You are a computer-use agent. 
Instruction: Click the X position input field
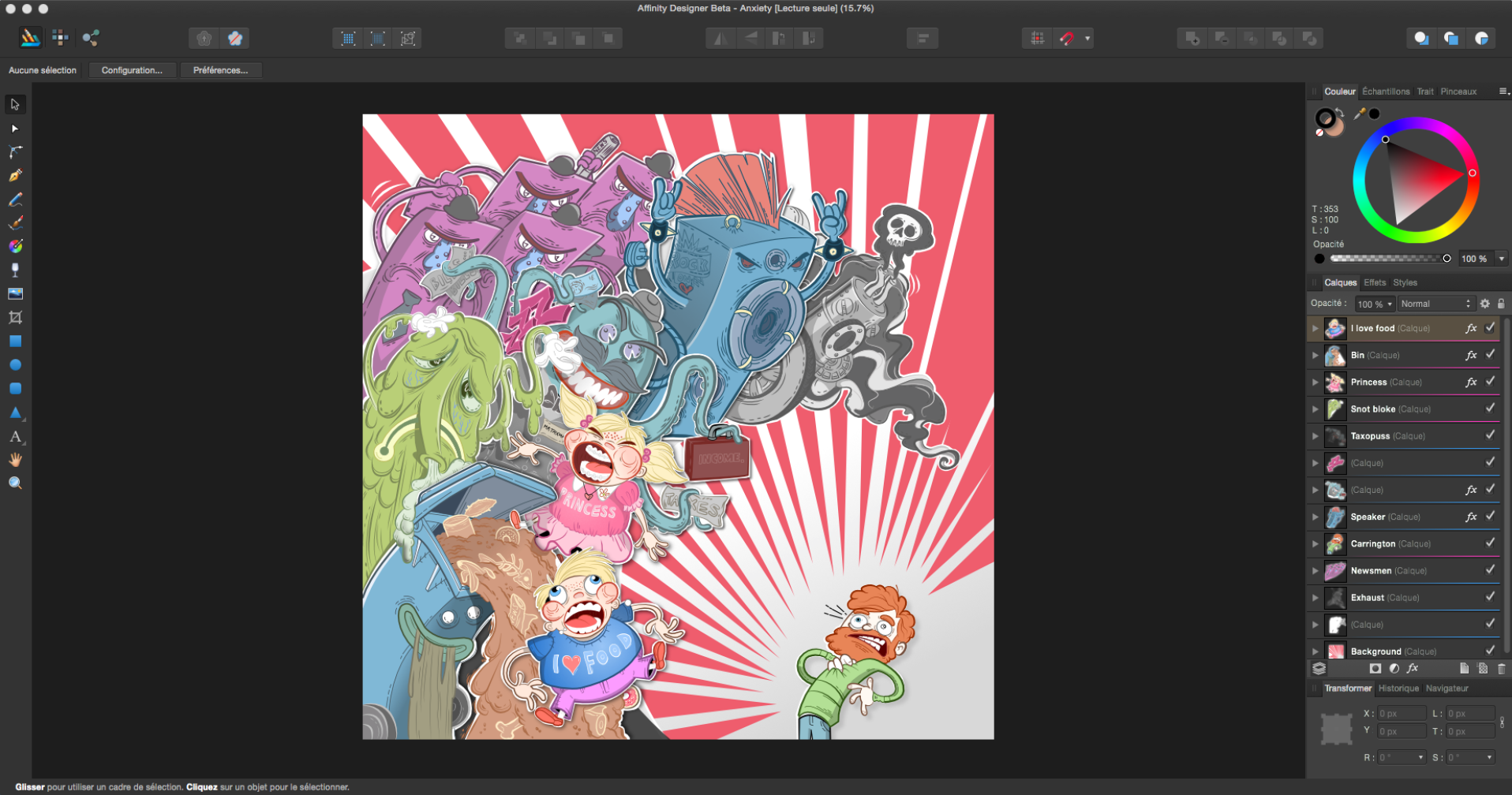click(x=1402, y=714)
